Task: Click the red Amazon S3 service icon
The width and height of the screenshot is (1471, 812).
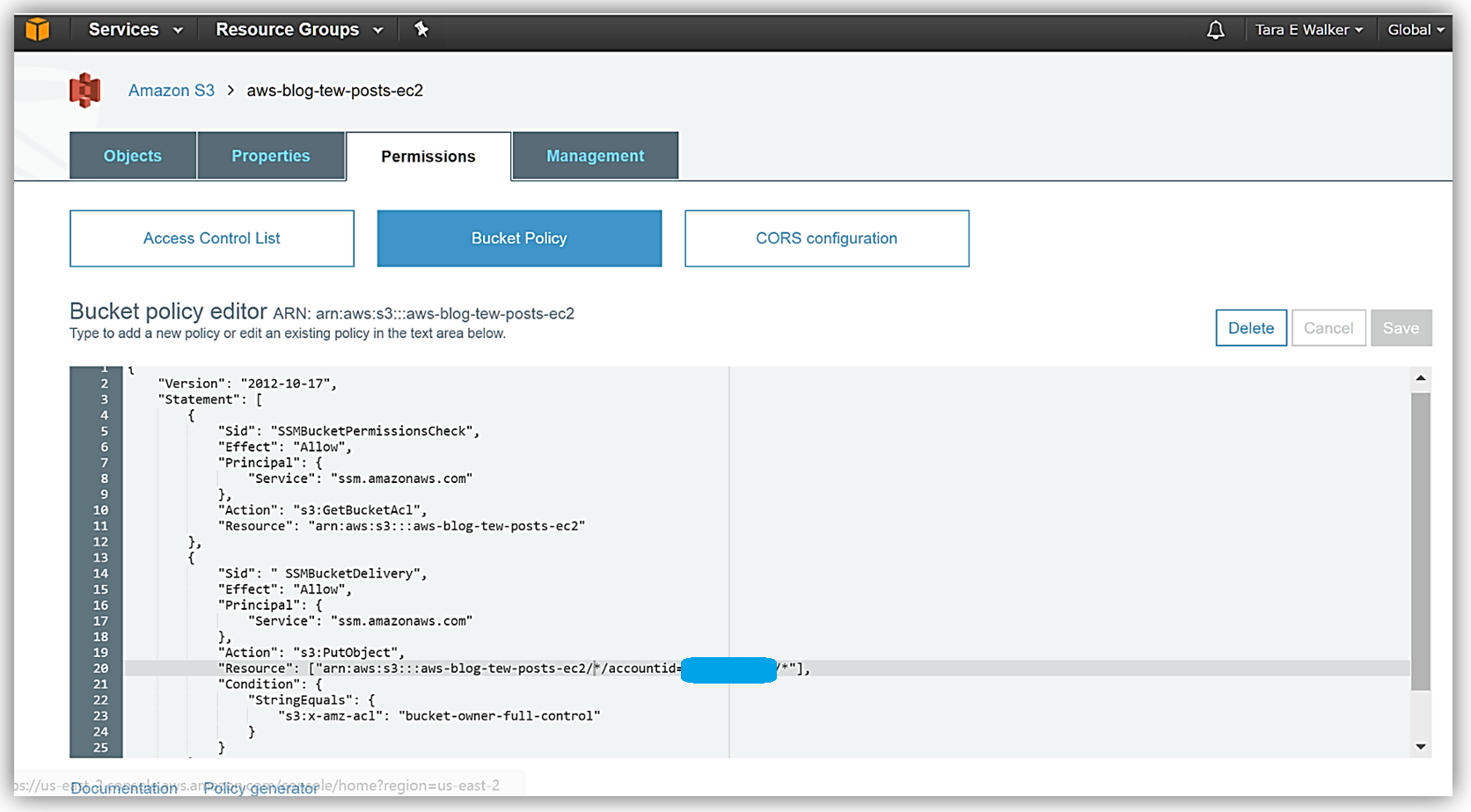Action: tap(85, 91)
